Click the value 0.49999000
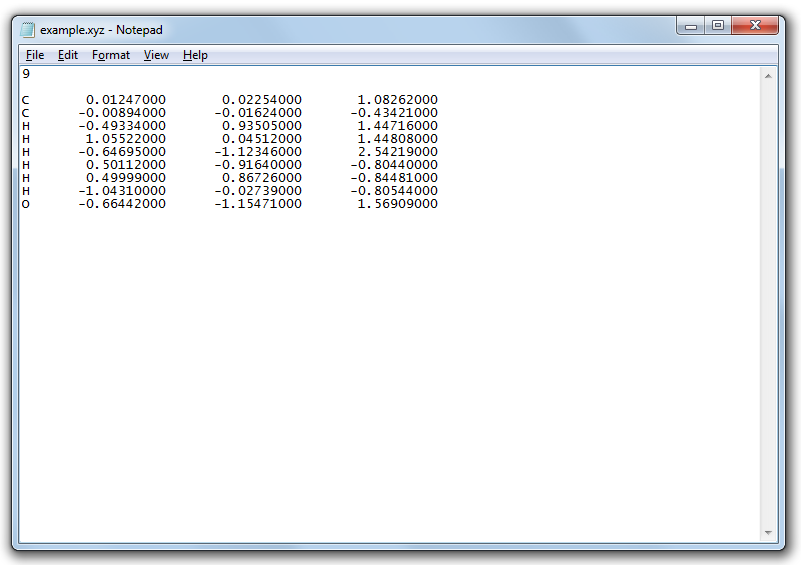 [x=126, y=178]
